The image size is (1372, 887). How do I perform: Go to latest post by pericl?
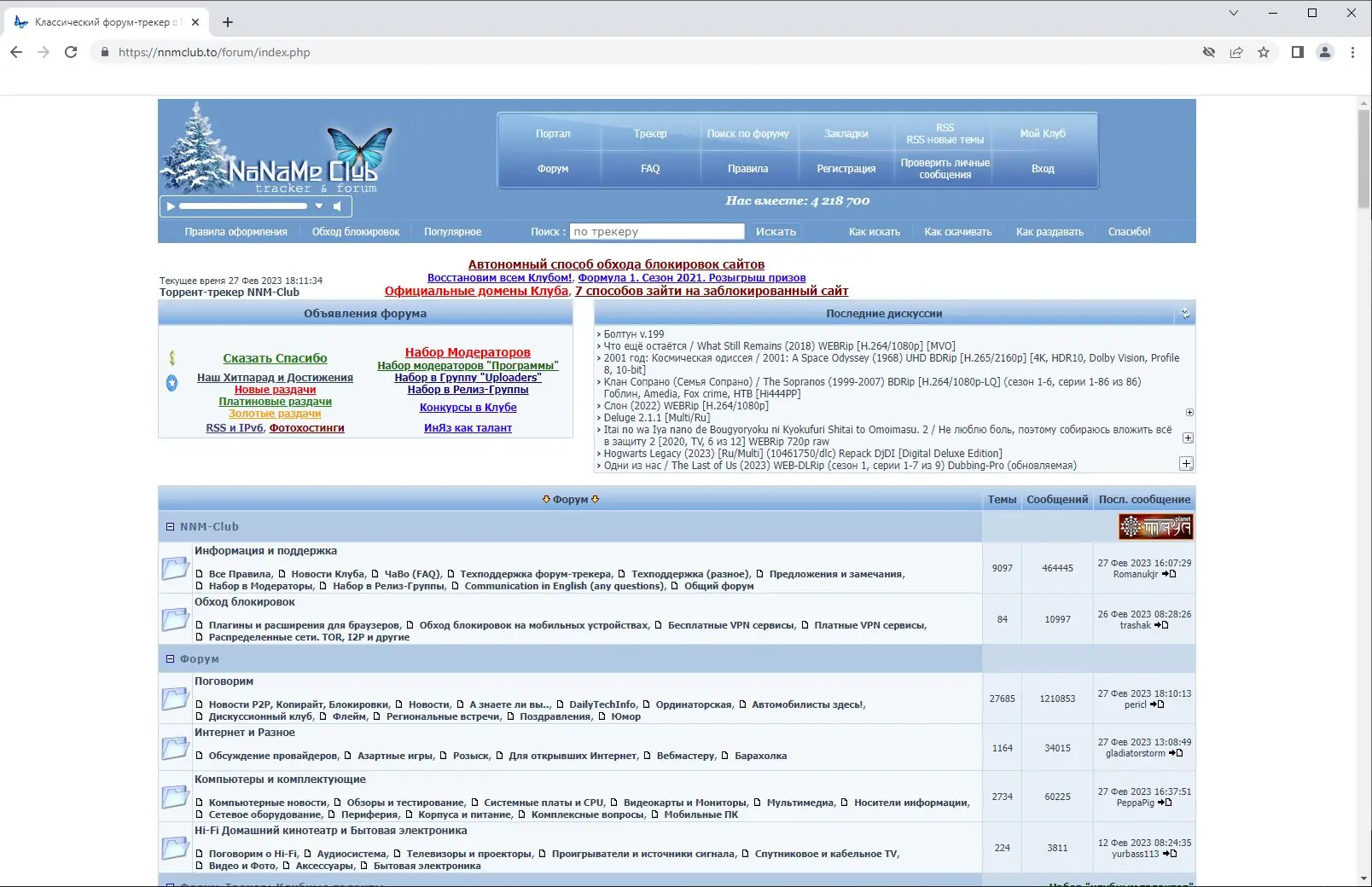click(x=1157, y=704)
